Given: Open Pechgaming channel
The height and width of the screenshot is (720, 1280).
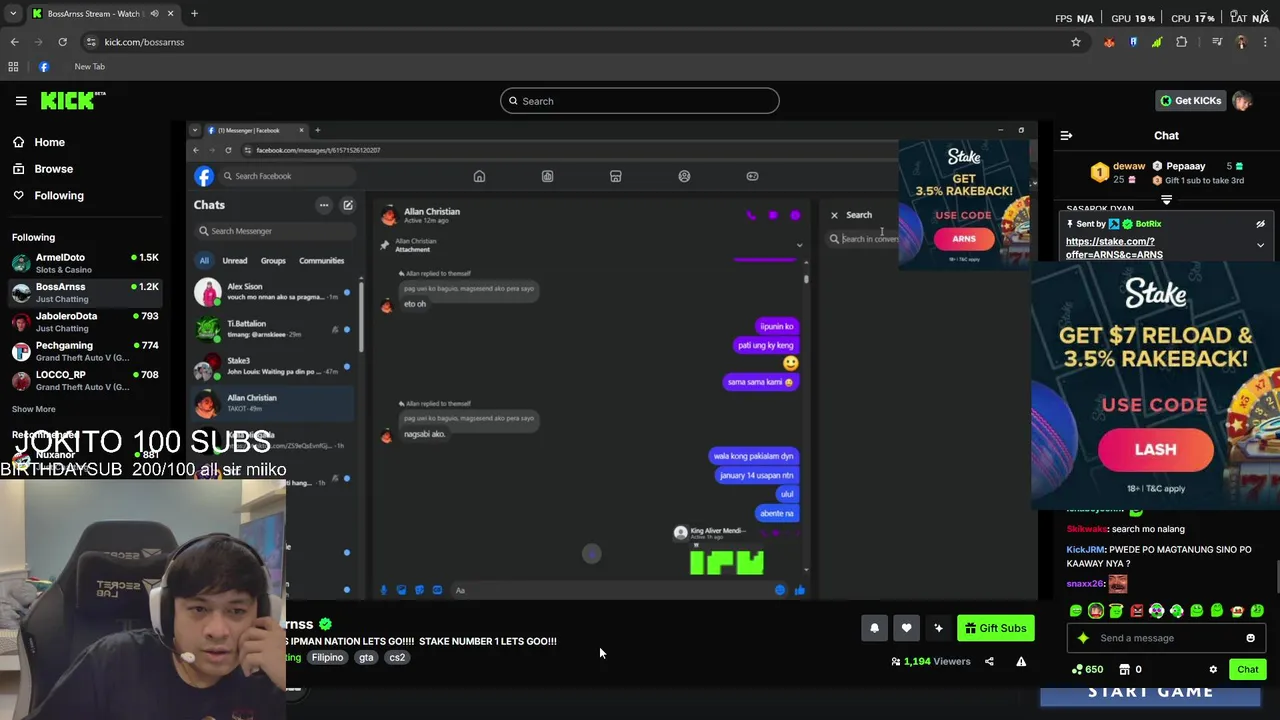Looking at the screenshot, I should click(x=85, y=351).
